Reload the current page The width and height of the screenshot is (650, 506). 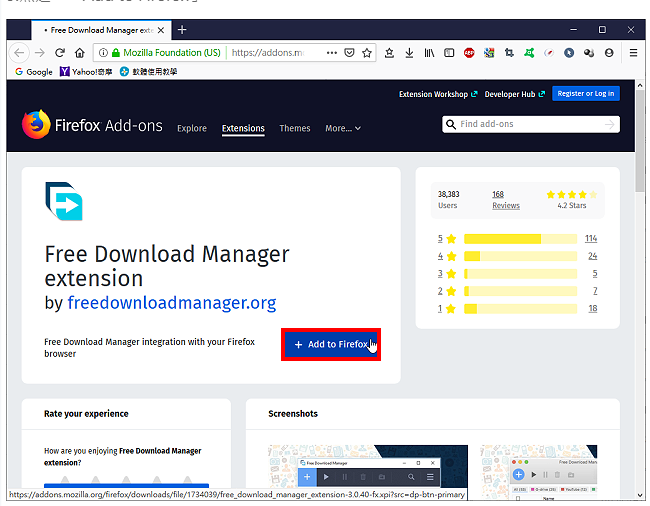tap(60, 53)
